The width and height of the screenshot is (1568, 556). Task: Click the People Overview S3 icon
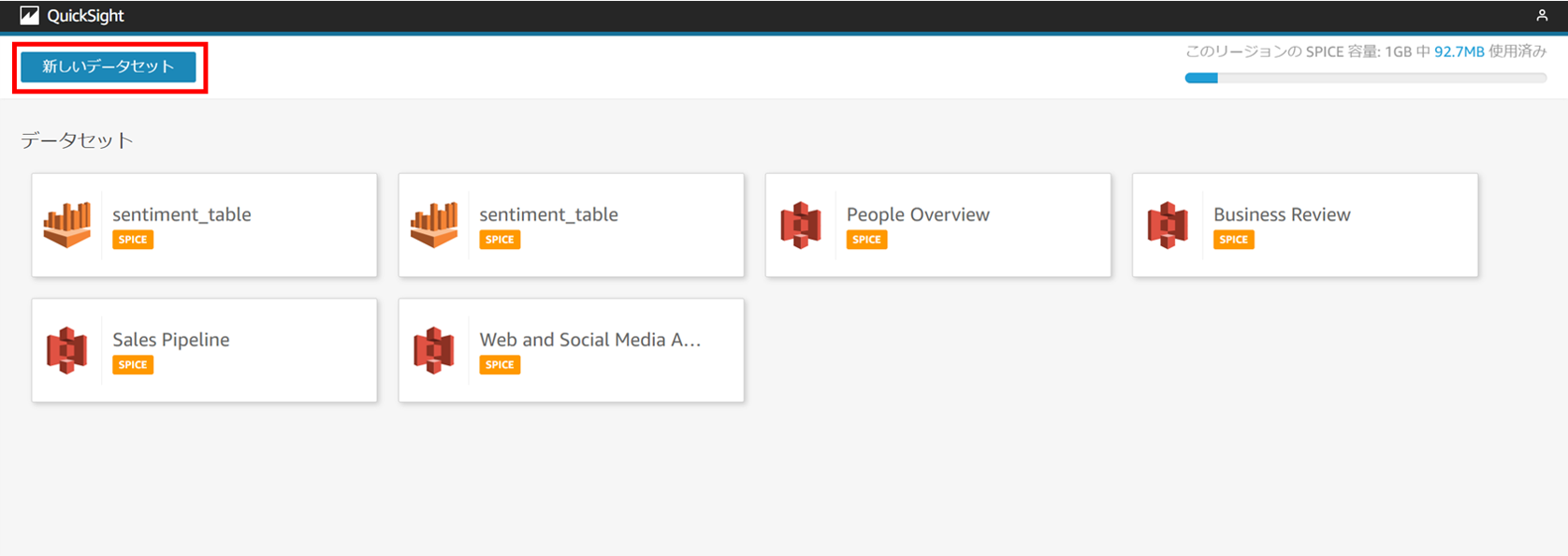tap(801, 225)
